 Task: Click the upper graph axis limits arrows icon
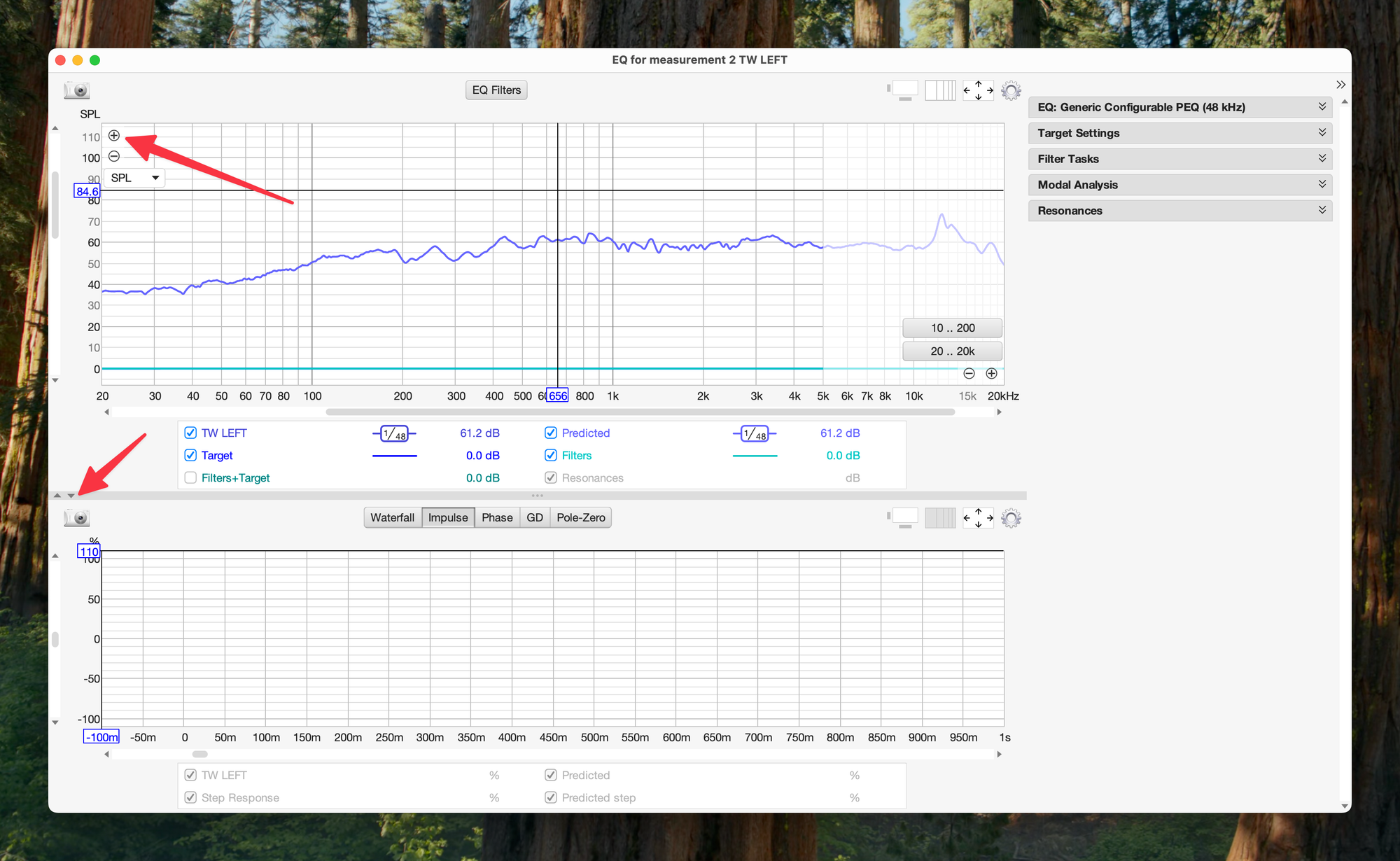(x=978, y=90)
